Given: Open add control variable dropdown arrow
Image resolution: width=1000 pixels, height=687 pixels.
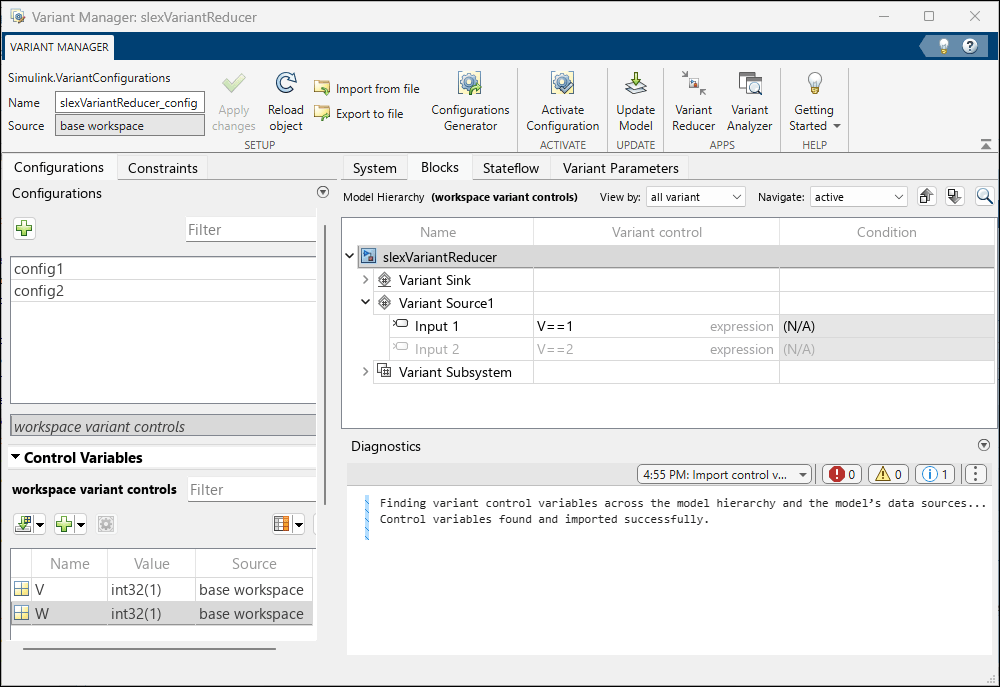Looking at the screenshot, I should point(81,525).
